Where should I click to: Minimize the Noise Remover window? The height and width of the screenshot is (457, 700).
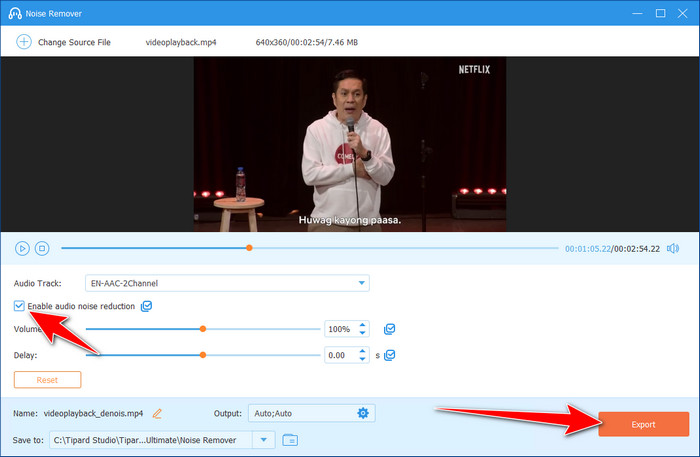tap(638, 13)
